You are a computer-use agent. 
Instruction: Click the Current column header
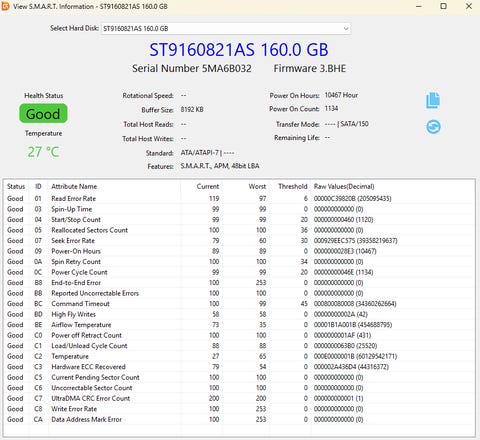point(208,187)
